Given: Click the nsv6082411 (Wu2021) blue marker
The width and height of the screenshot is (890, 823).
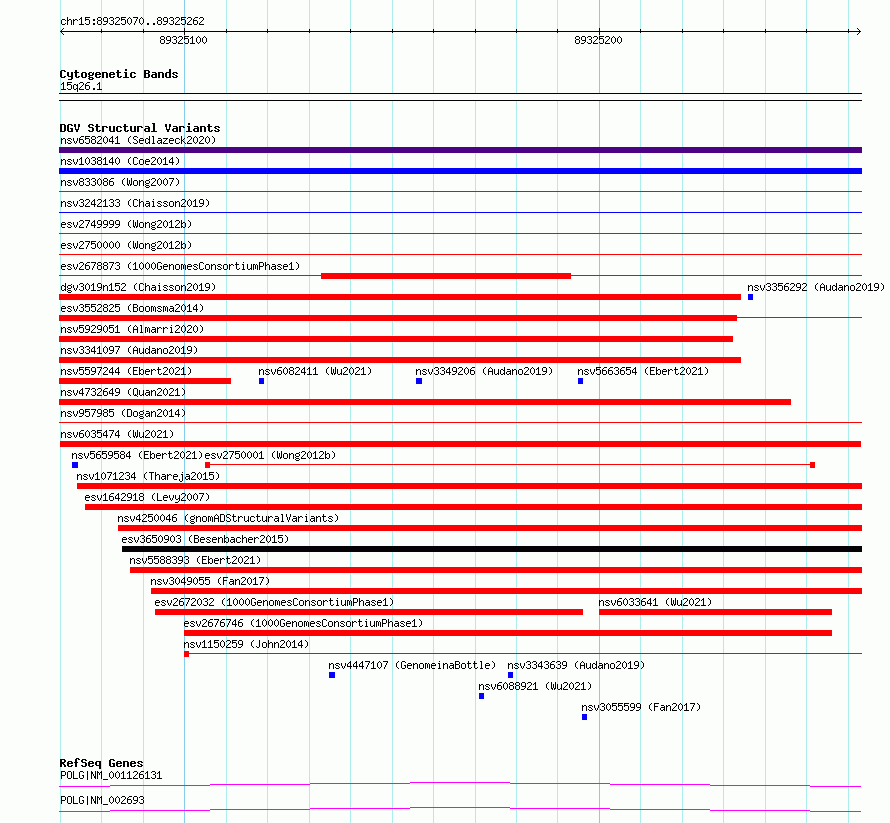Looking at the screenshot, I should [262, 381].
